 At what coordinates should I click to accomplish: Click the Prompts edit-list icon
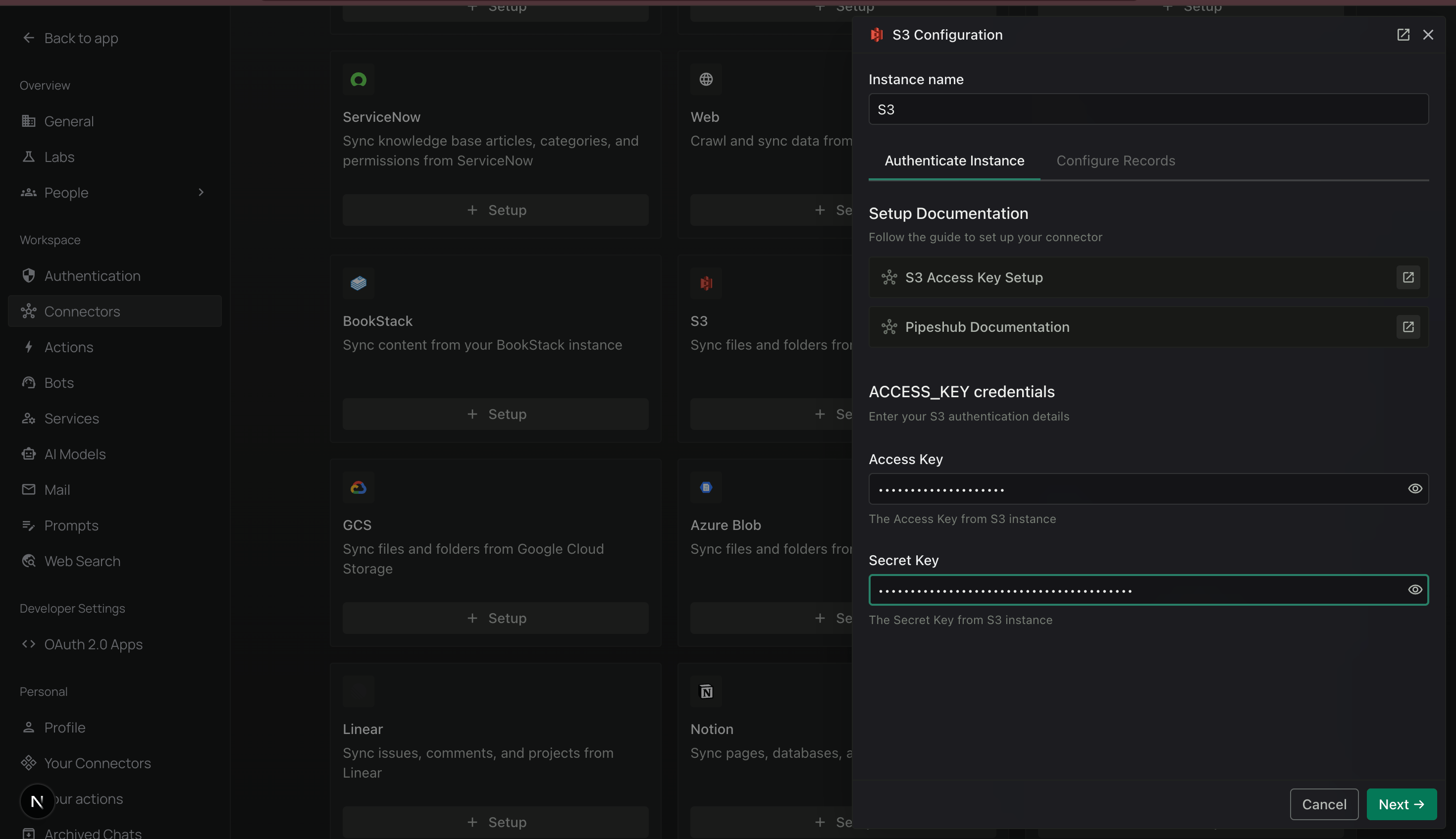point(28,525)
